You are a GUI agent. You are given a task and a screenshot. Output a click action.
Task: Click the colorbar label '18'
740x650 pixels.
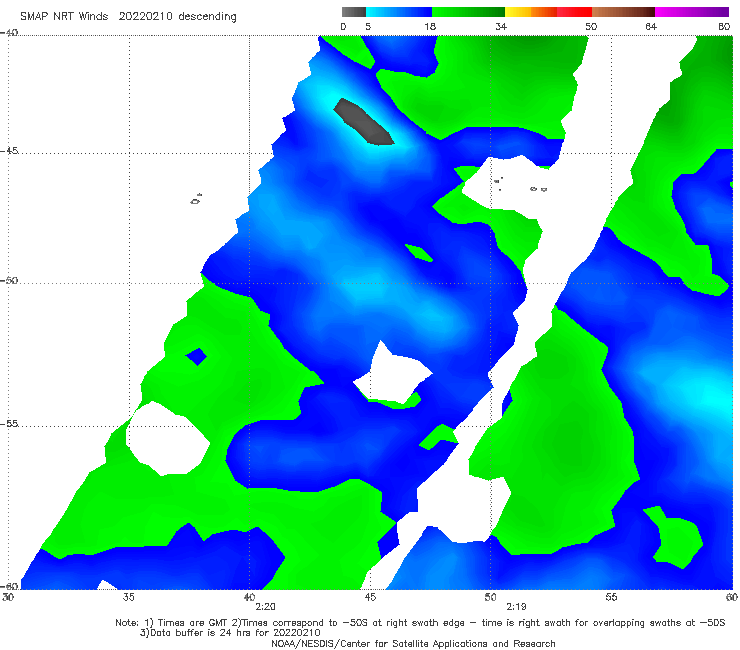tap(430, 27)
